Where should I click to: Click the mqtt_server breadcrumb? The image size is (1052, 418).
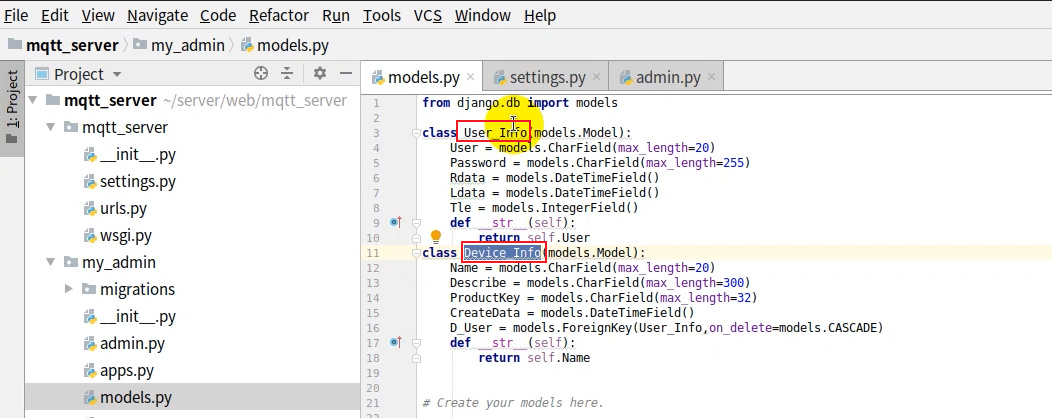tap(63, 46)
